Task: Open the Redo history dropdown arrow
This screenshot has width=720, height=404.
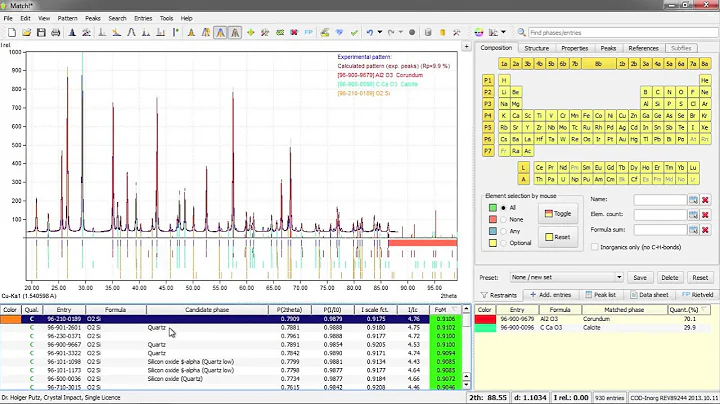Action: [x=401, y=32]
